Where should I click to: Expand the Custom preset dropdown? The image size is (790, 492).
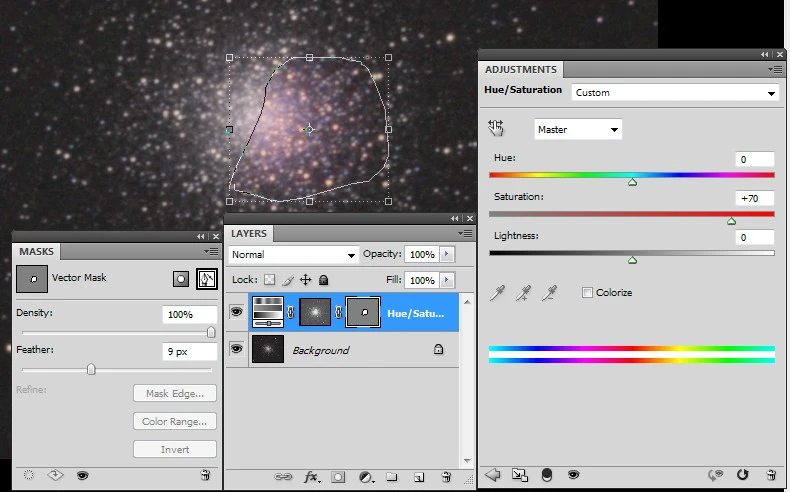[674, 93]
